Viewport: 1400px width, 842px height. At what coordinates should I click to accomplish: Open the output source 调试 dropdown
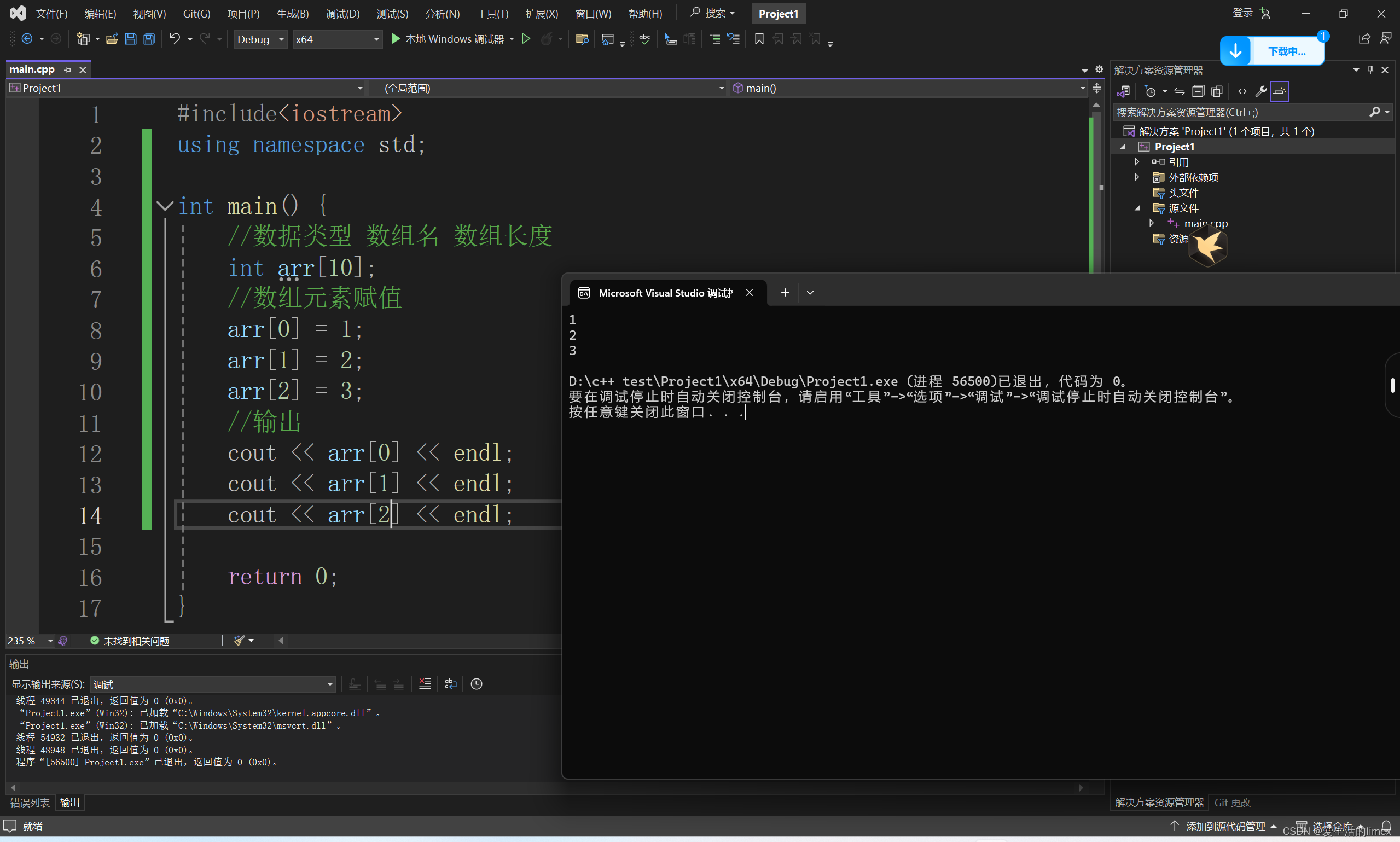213,685
